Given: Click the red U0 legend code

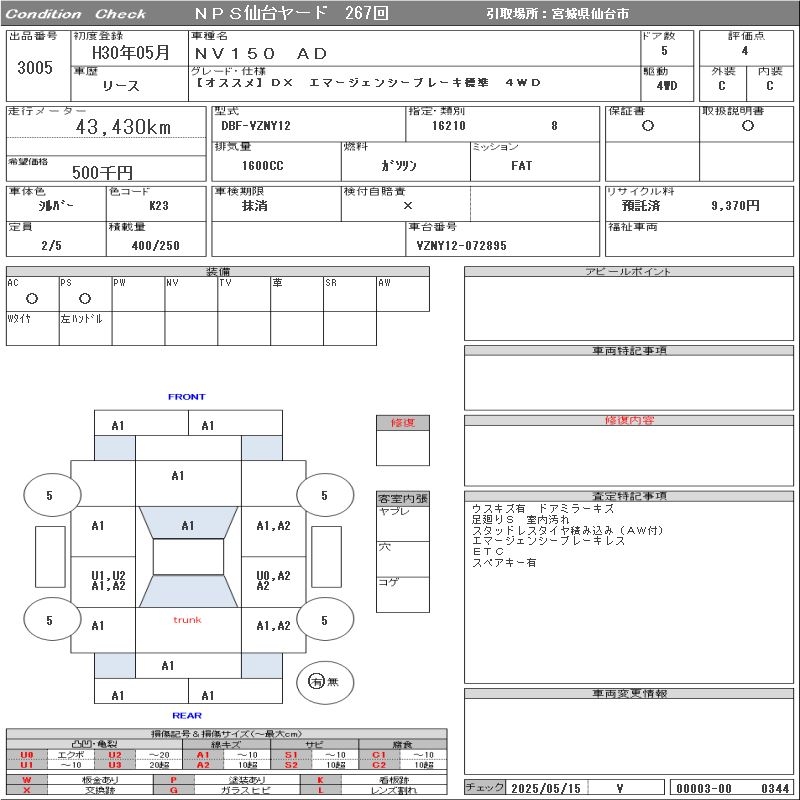Looking at the screenshot, I should (x=27, y=755).
